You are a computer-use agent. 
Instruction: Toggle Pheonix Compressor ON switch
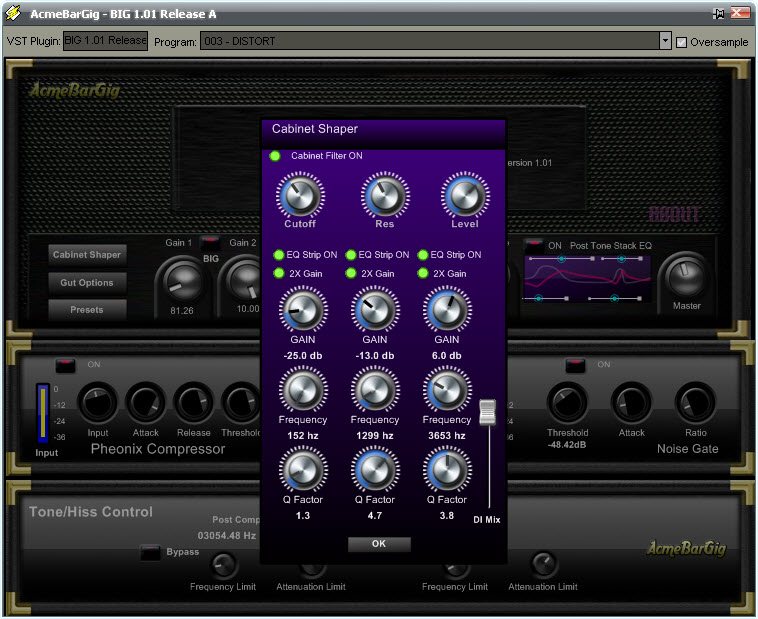[65, 365]
